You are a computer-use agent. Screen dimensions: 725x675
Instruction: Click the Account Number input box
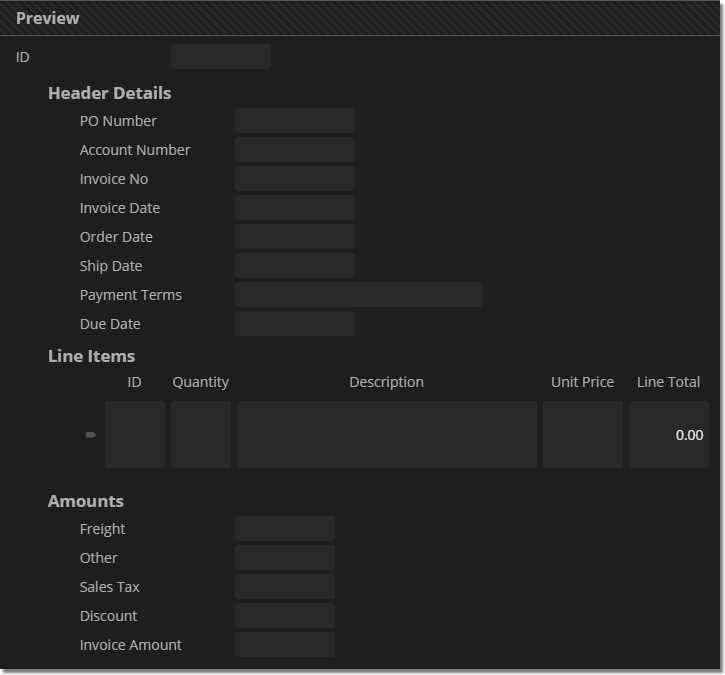(295, 150)
